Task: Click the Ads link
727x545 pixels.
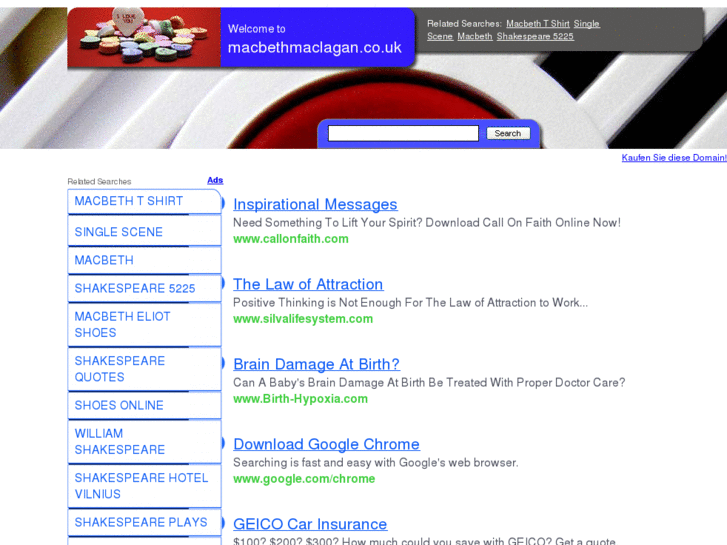Action: point(215,180)
